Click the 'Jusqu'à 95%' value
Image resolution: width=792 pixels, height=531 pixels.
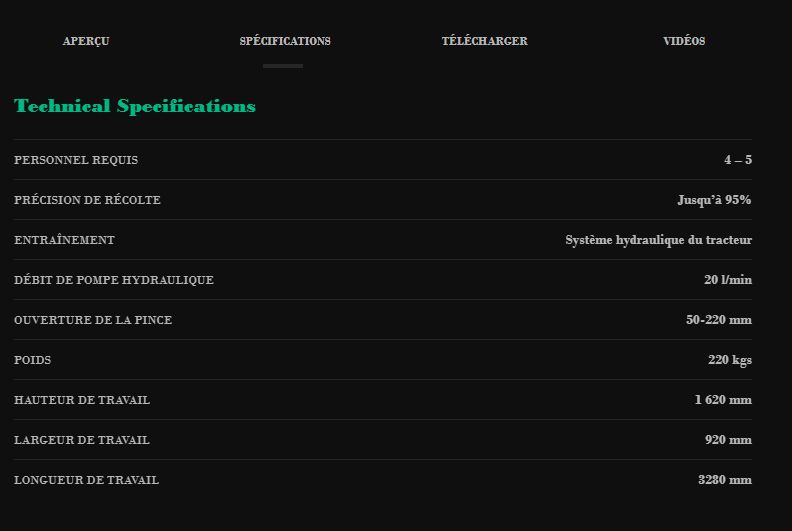pyautogui.click(x=714, y=200)
